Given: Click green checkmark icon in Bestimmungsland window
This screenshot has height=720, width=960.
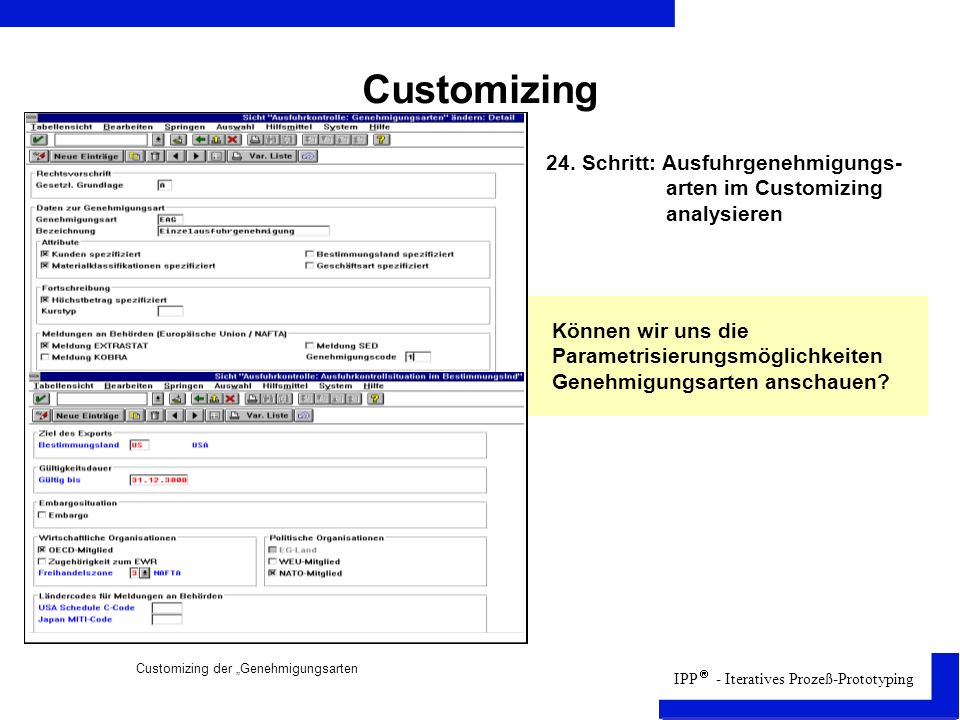Looking at the screenshot, I should (x=41, y=399).
